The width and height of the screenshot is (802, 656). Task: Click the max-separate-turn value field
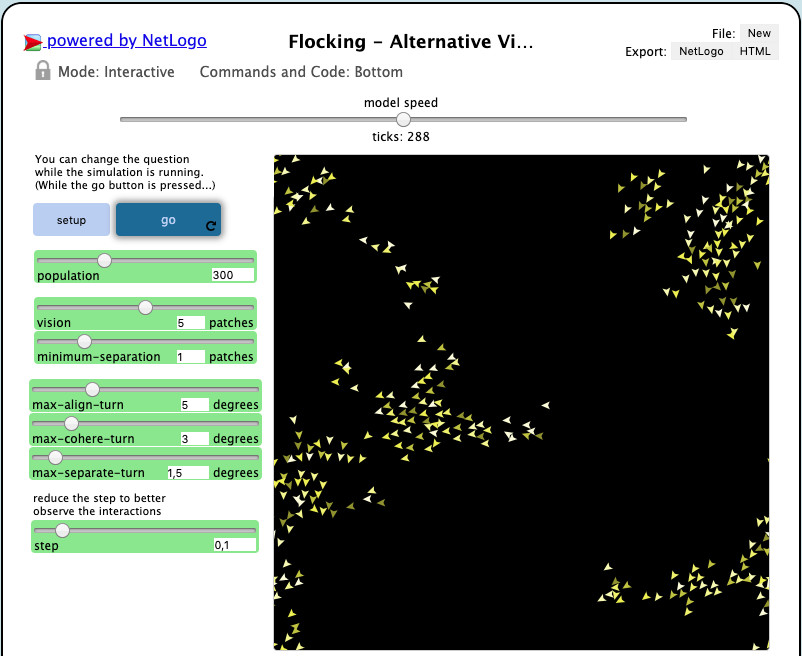(187, 473)
